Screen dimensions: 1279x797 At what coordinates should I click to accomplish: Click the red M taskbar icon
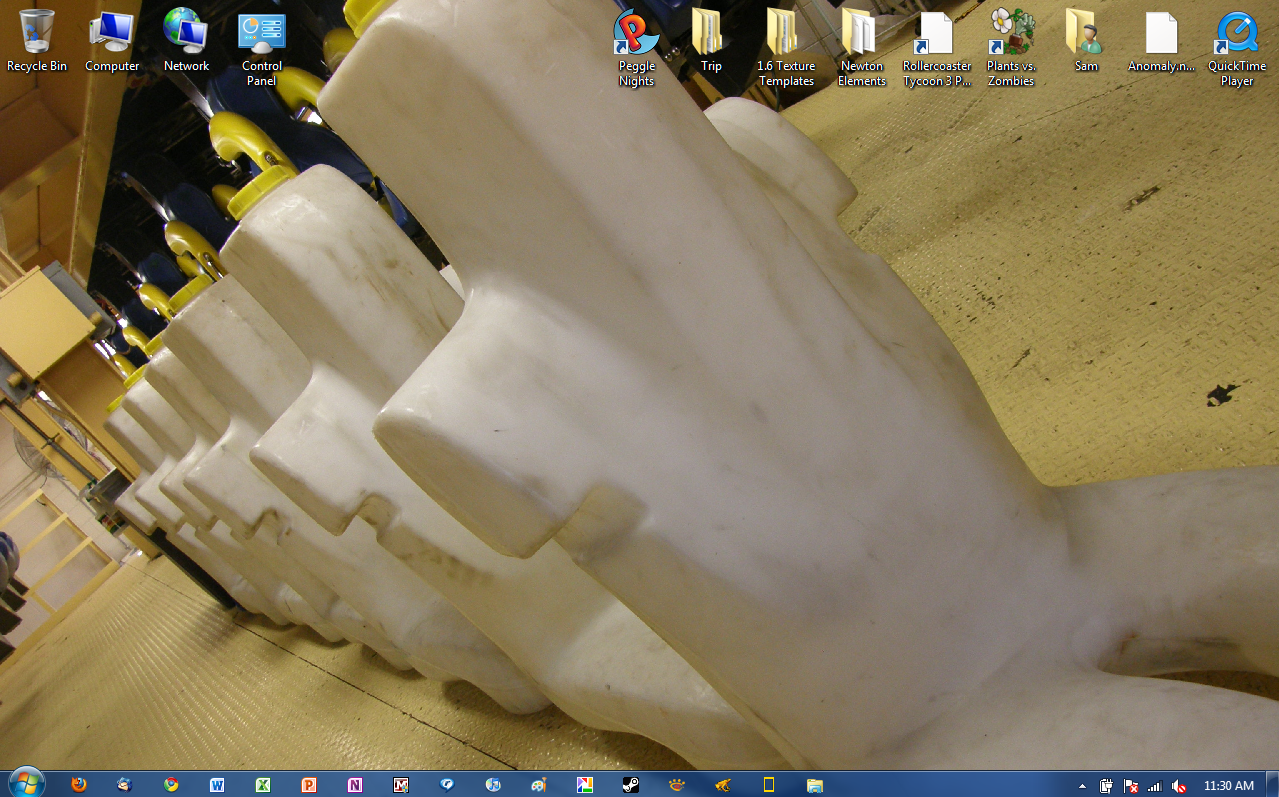pos(401,785)
